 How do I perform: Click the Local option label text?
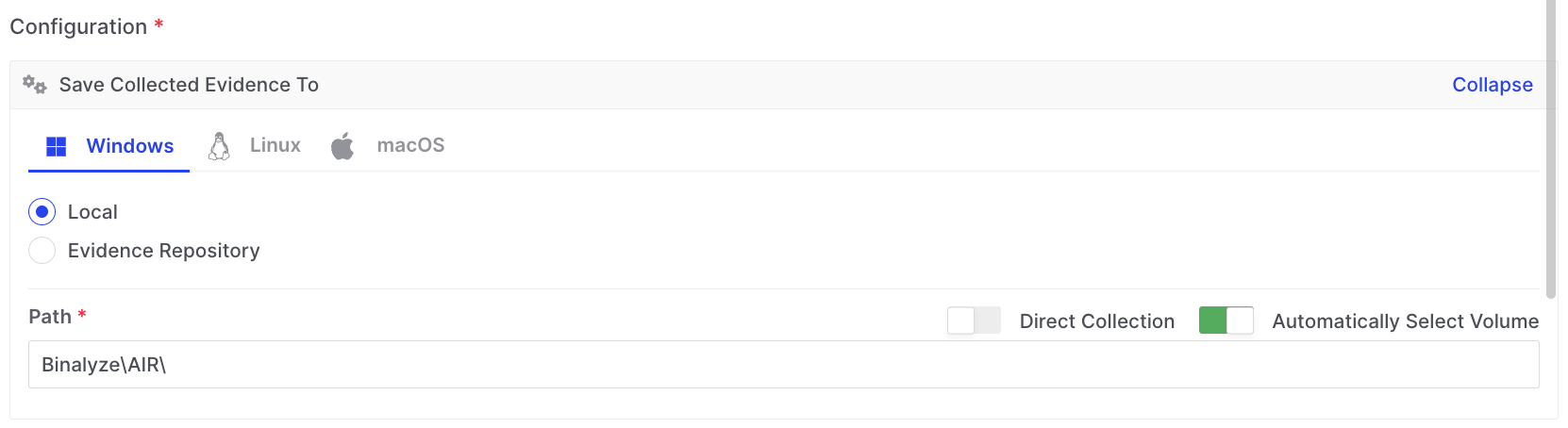(92, 212)
